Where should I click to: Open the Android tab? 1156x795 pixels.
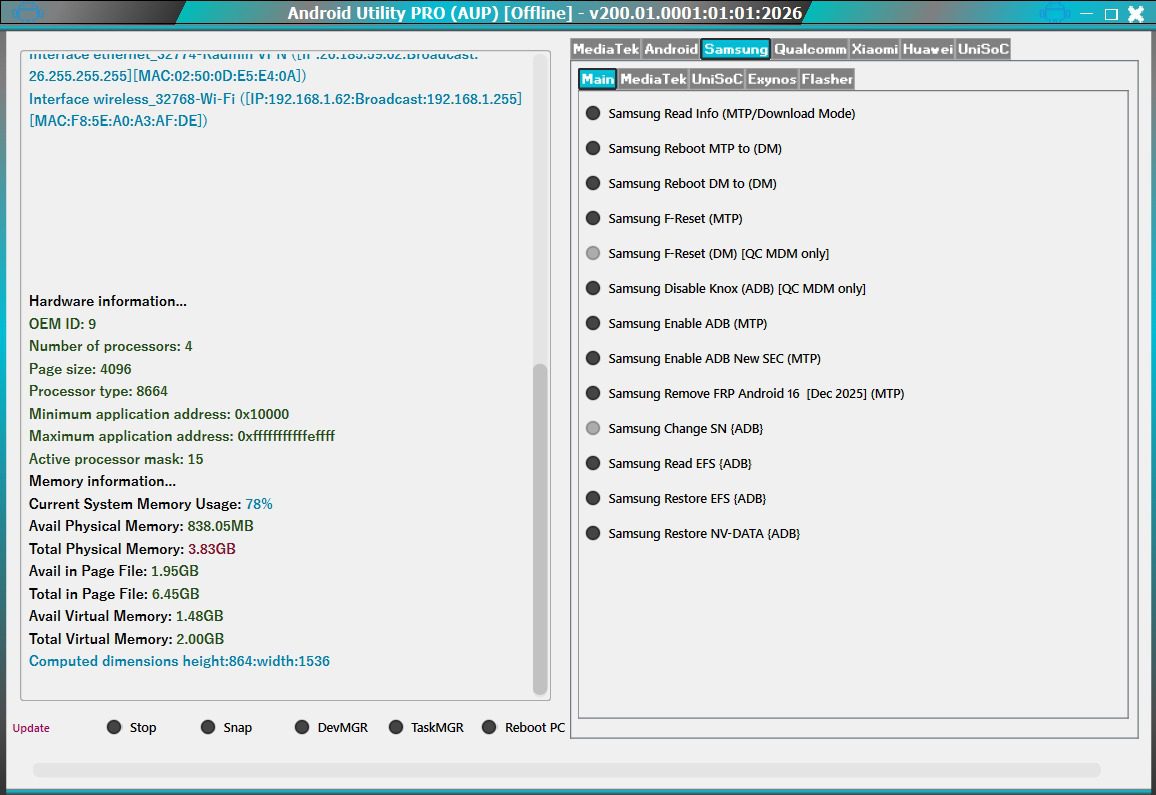point(670,49)
